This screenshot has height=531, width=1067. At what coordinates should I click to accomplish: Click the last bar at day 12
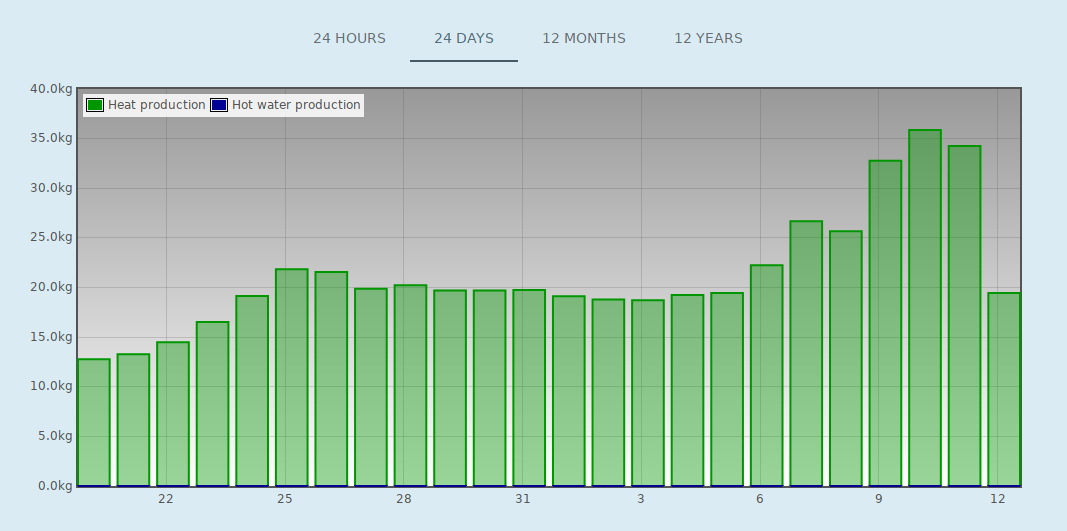click(1004, 389)
